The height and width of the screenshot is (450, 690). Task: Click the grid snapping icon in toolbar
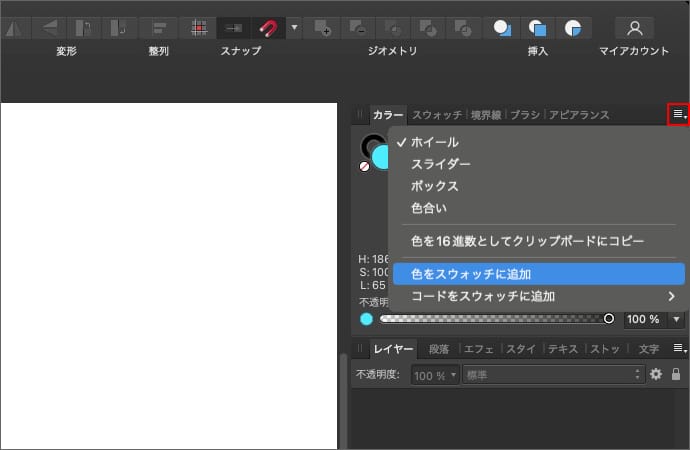pyautogui.click(x=199, y=27)
